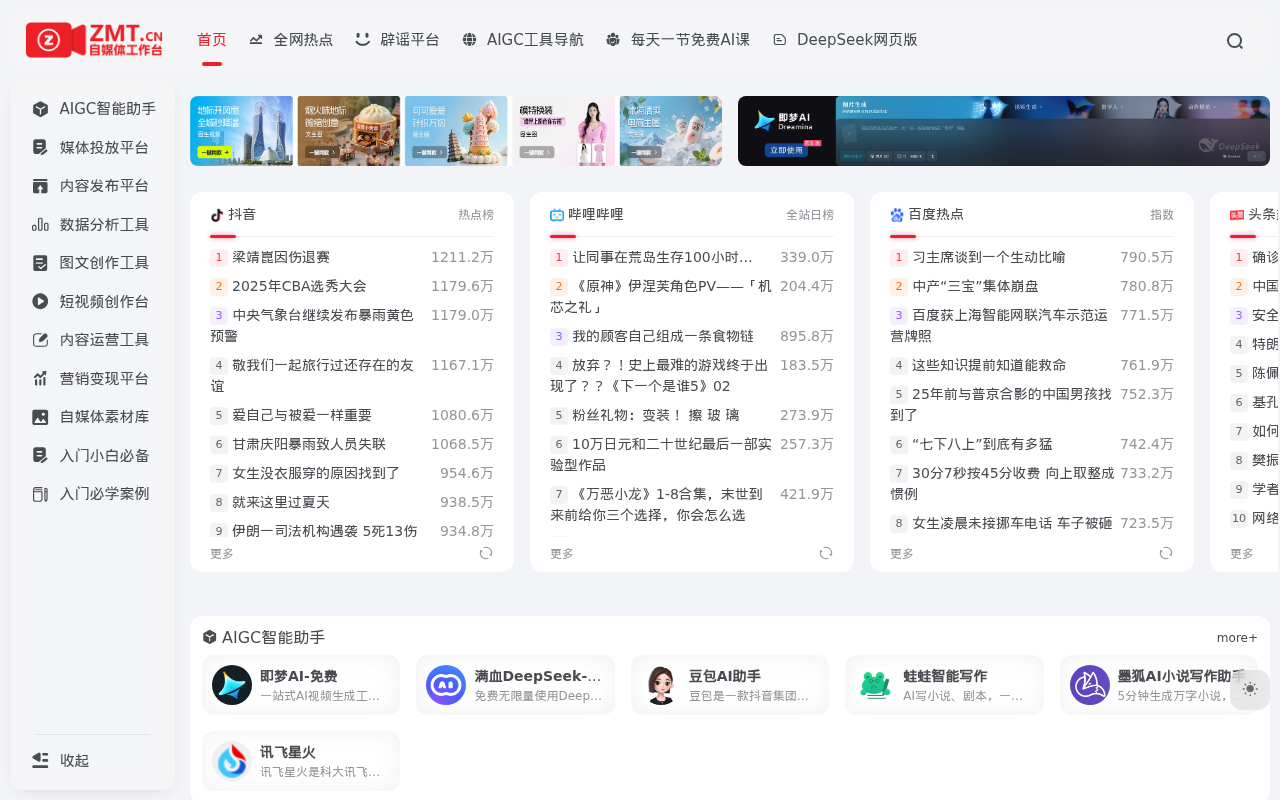Click the 抖音 TikTok logo icon
The height and width of the screenshot is (800, 1280).
coord(217,215)
